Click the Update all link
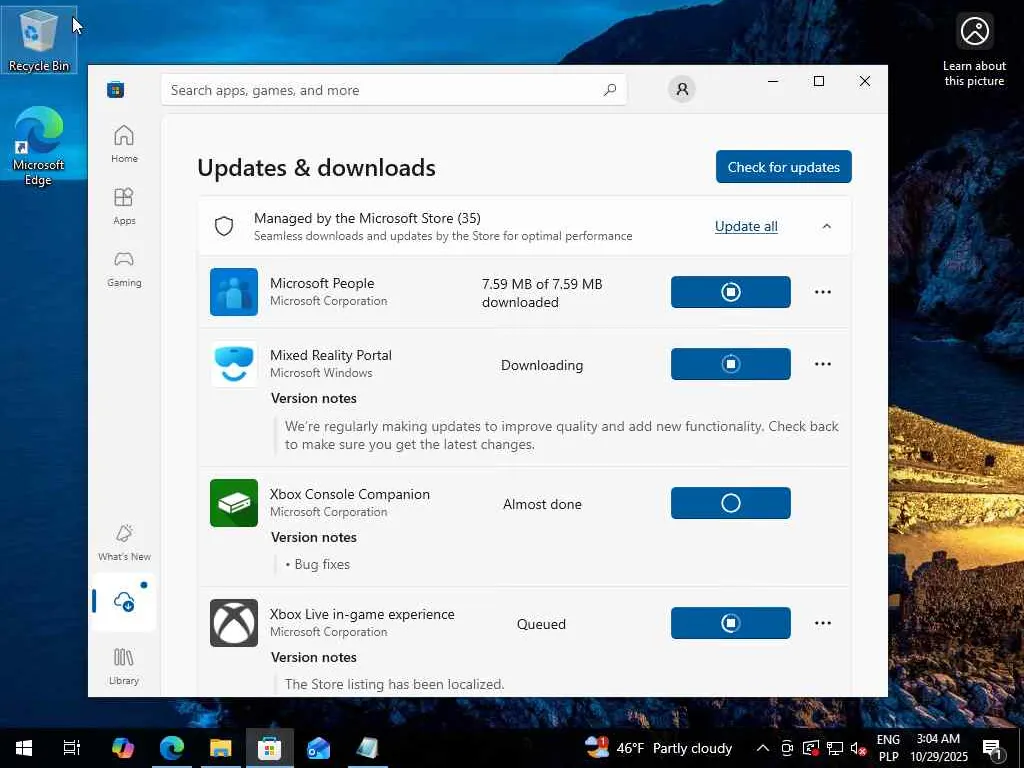 [746, 226]
